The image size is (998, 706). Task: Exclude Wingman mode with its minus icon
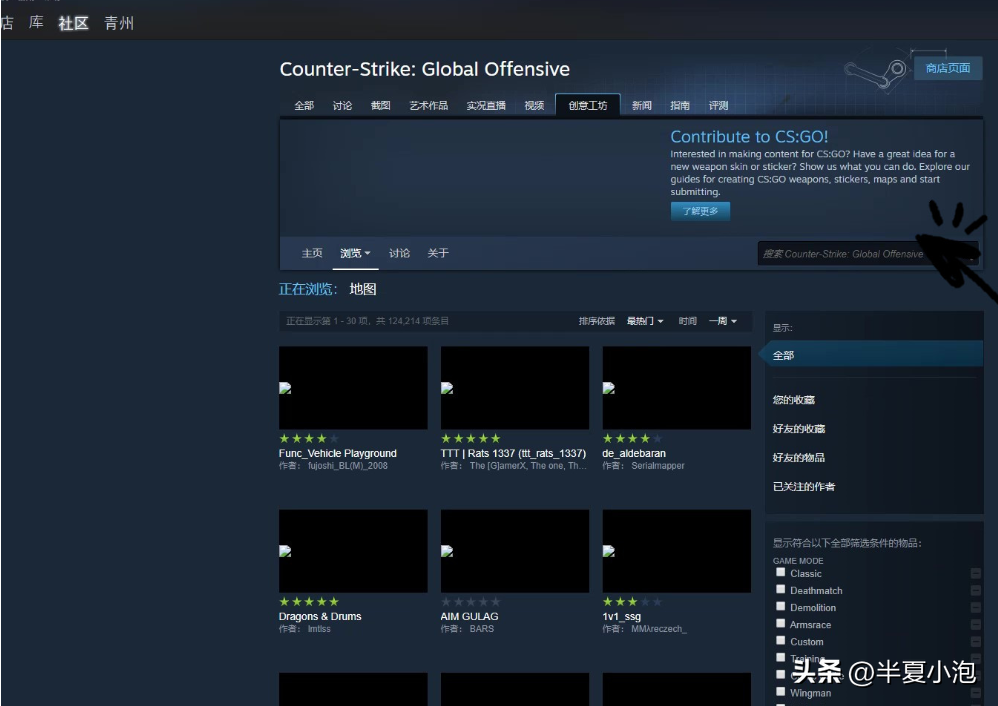(x=976, y=693)
